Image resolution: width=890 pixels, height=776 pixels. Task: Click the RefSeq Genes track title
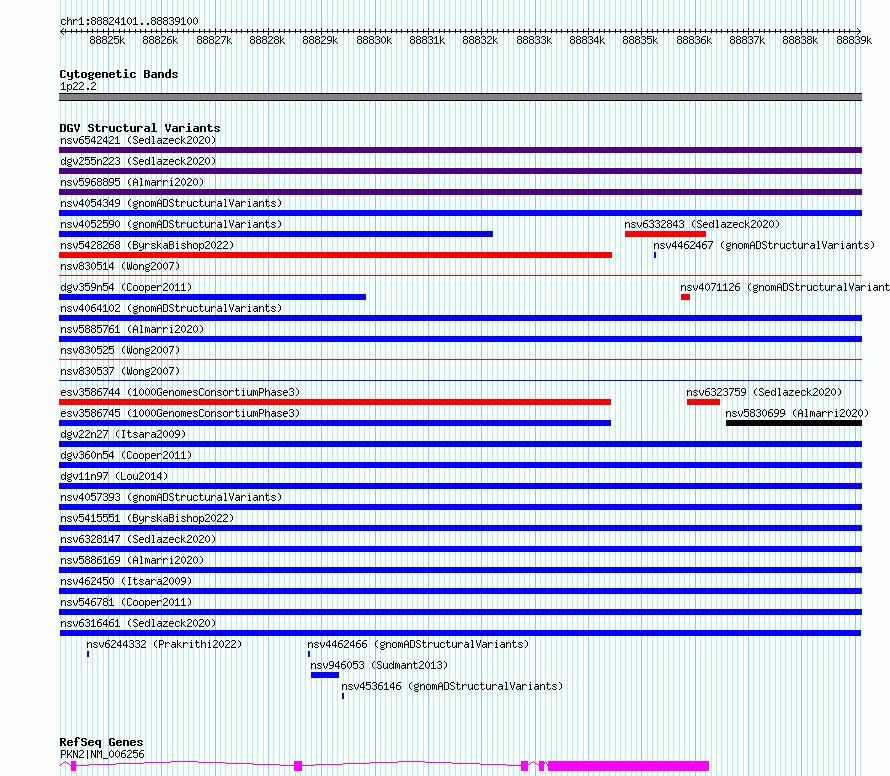(101, 743)
